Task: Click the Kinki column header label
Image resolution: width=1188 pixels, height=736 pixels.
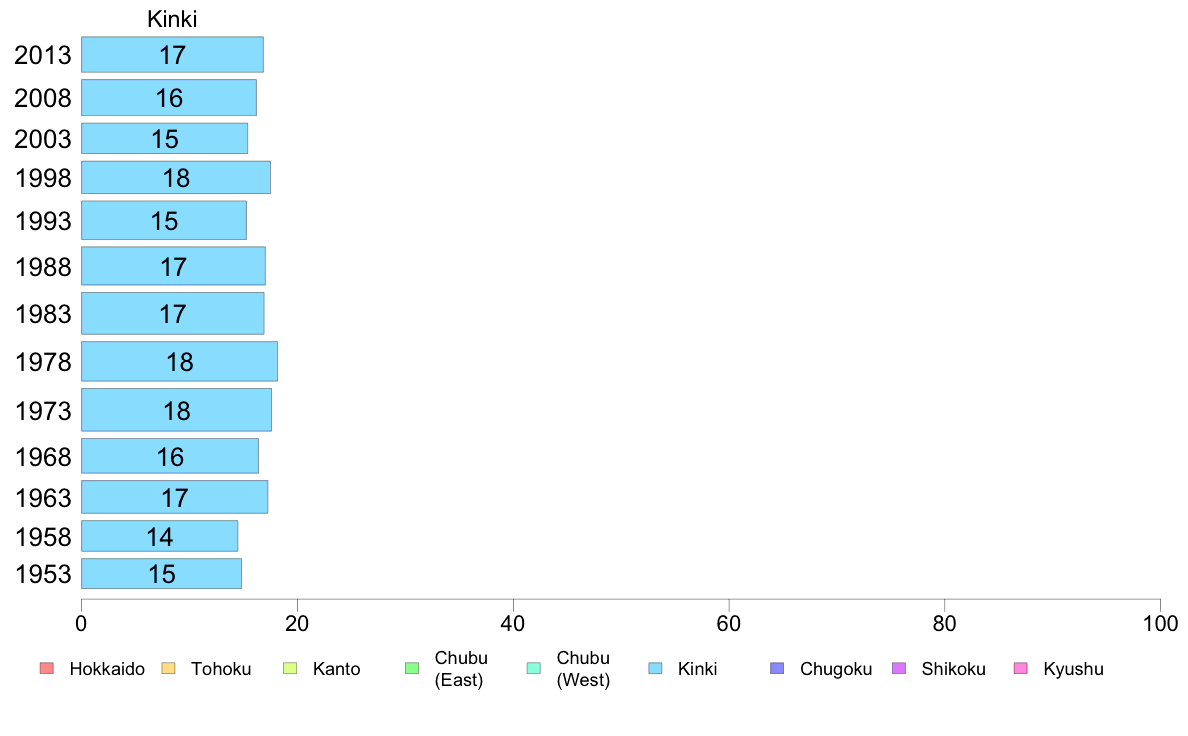Action: pyautogui.click(x=172, y=19)
